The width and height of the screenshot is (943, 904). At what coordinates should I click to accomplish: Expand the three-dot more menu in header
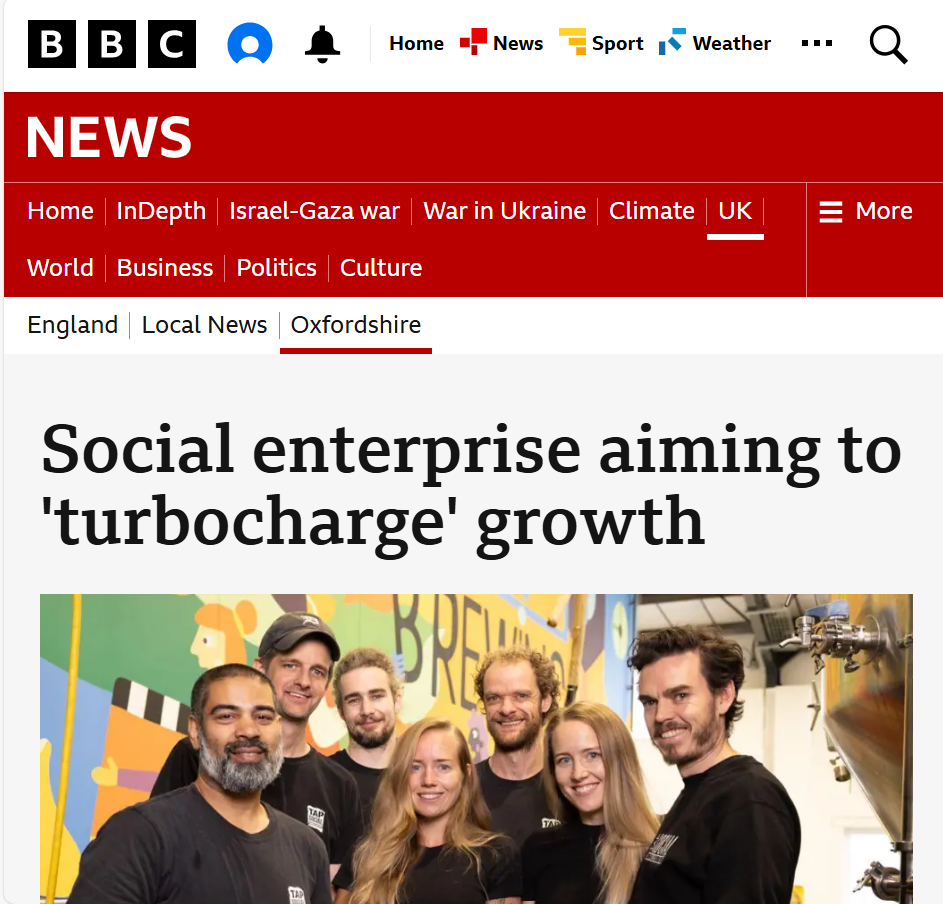pos(817,43)
